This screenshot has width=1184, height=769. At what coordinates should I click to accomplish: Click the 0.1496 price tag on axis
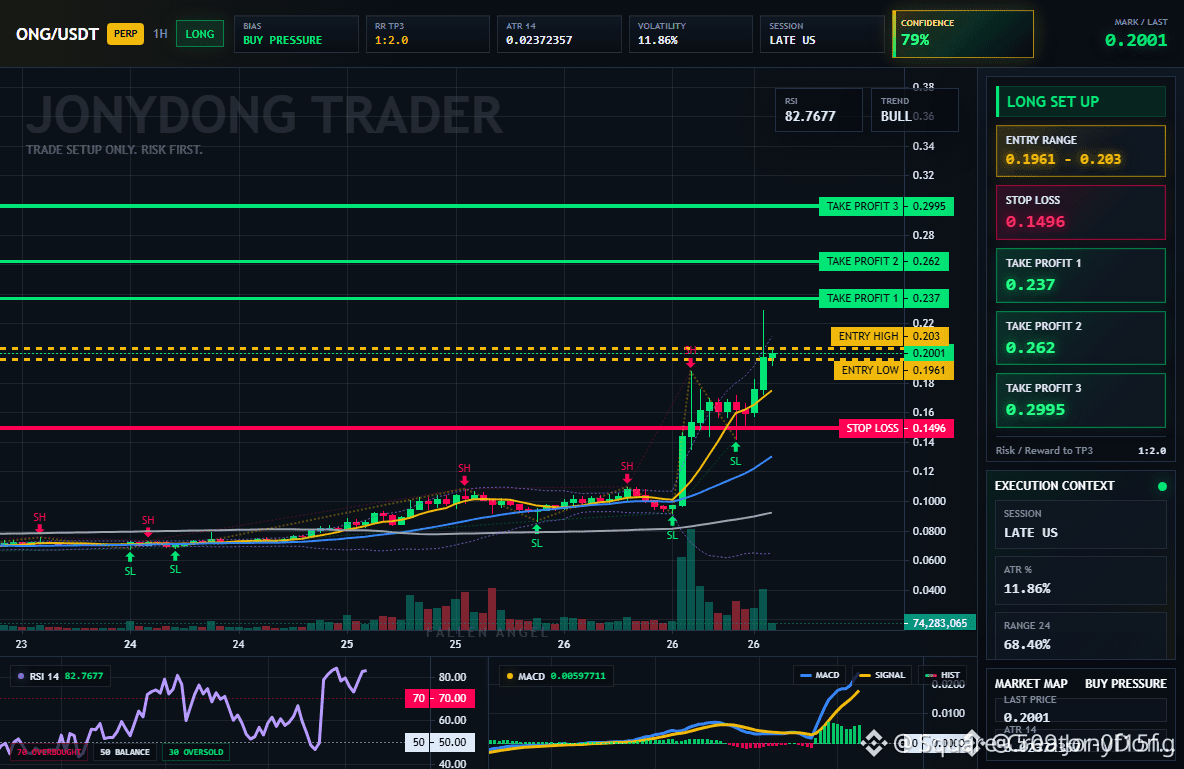click(x=929, y=428)
